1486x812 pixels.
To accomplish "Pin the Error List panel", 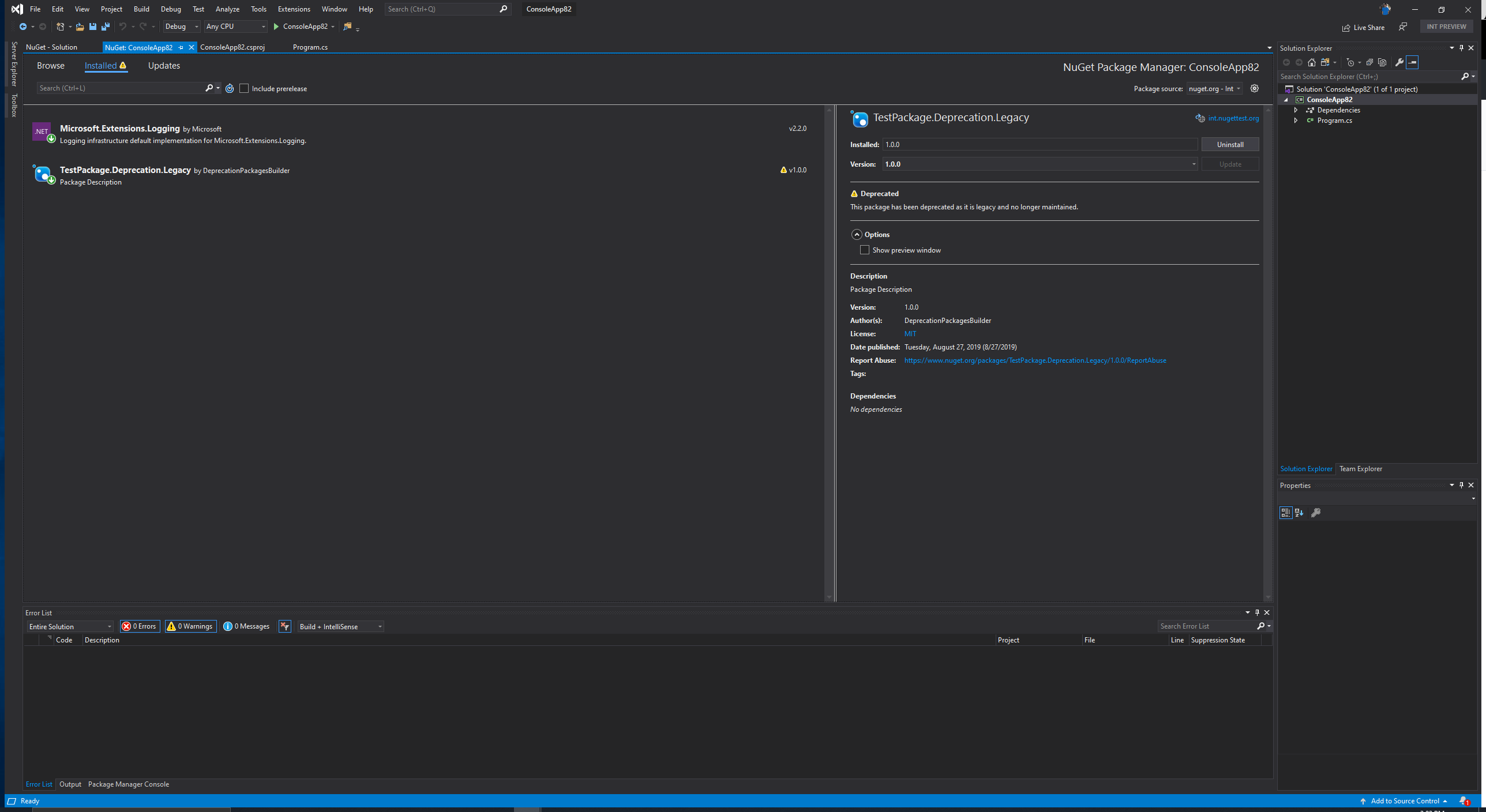I will pos(1257,612).
